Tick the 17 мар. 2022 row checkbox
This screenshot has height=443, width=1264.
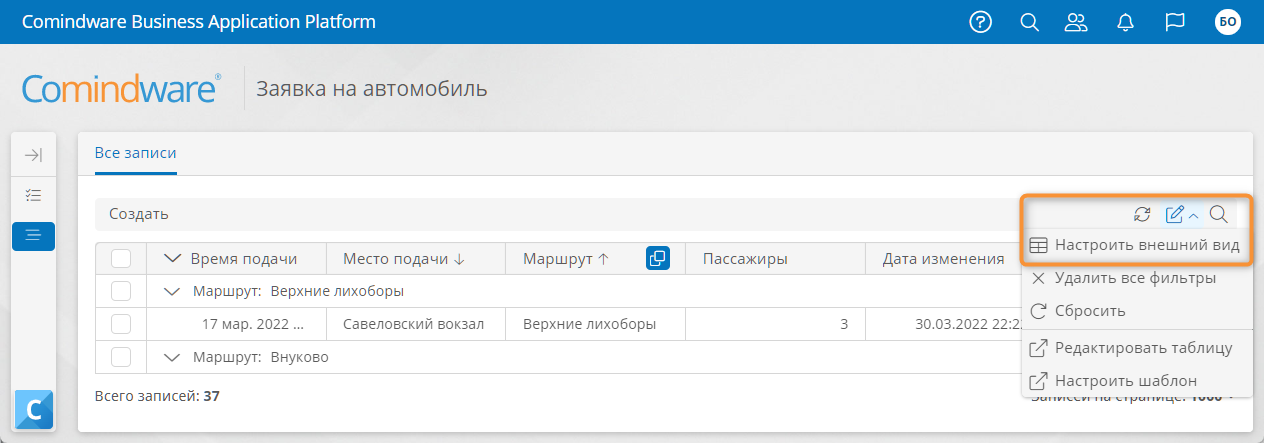point(121,324)
